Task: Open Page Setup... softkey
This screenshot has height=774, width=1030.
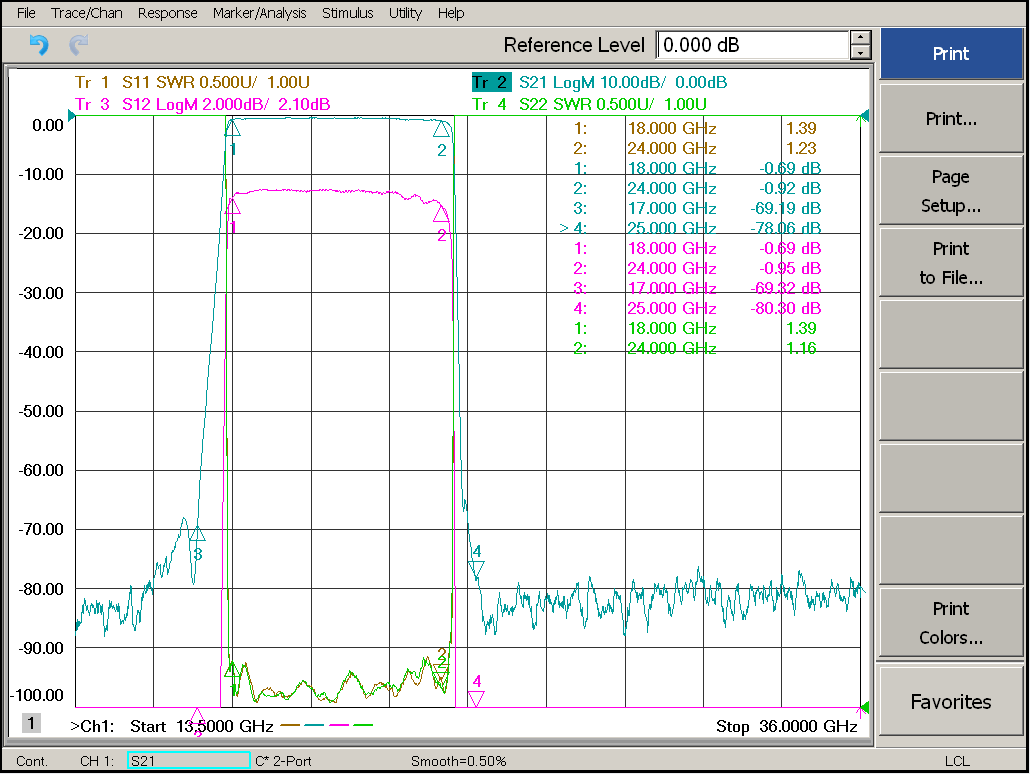Action: pyautogui.click(x=951, y=191)
